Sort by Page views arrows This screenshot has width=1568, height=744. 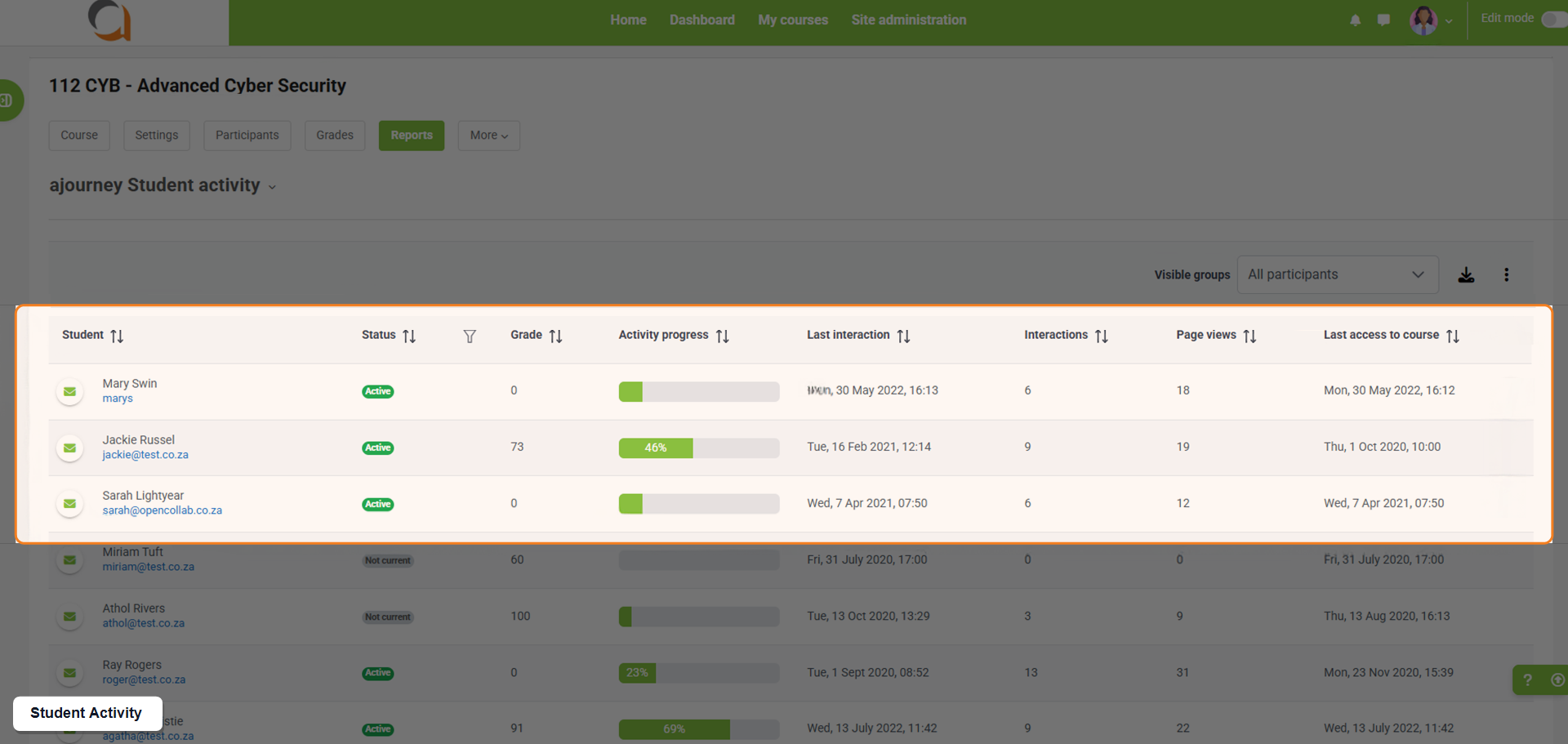click(1249, 336)
